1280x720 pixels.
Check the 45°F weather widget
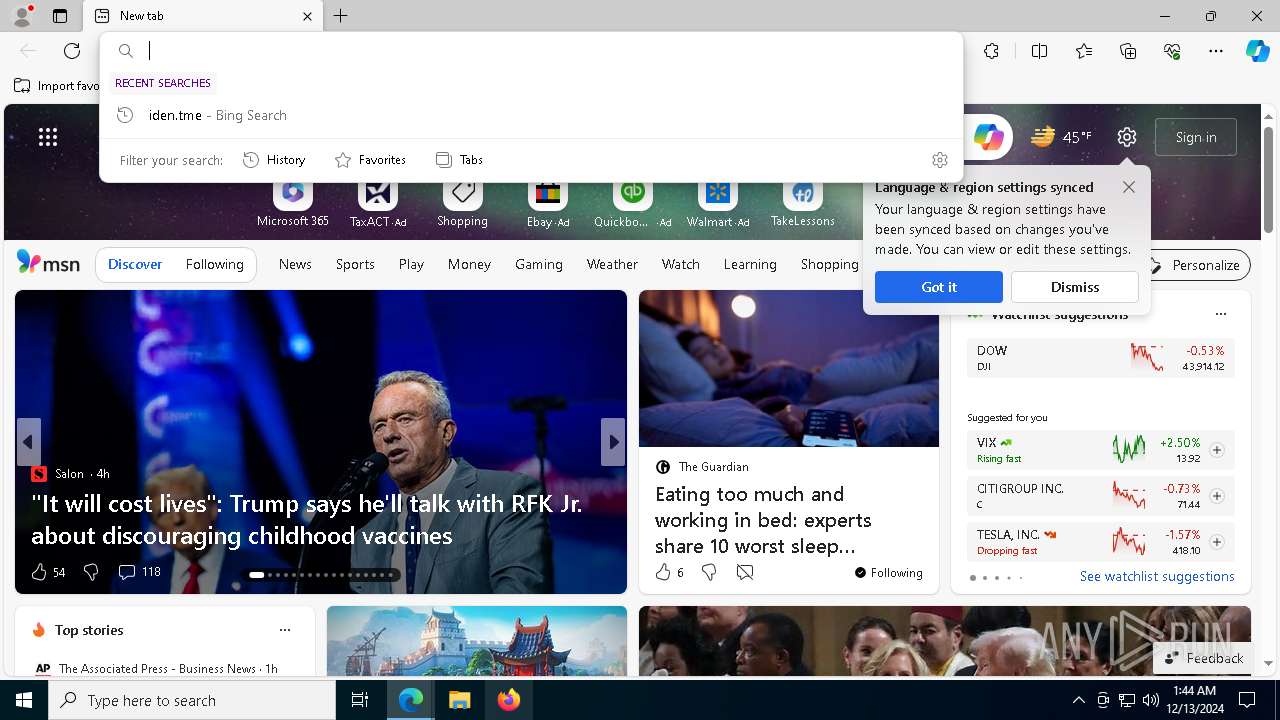[1062, 137]
